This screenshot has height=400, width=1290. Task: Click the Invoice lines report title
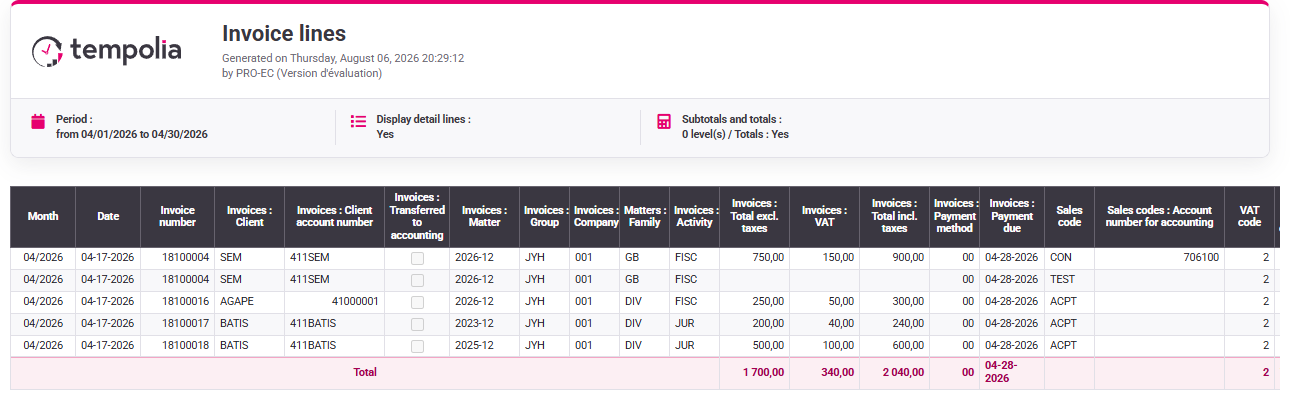[x=284, y=34]
